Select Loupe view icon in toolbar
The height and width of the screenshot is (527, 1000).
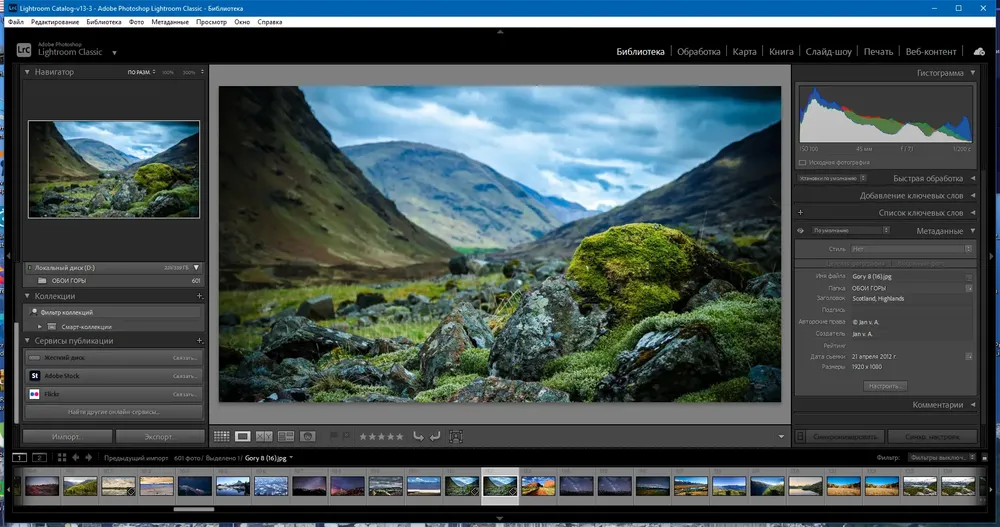243,436
